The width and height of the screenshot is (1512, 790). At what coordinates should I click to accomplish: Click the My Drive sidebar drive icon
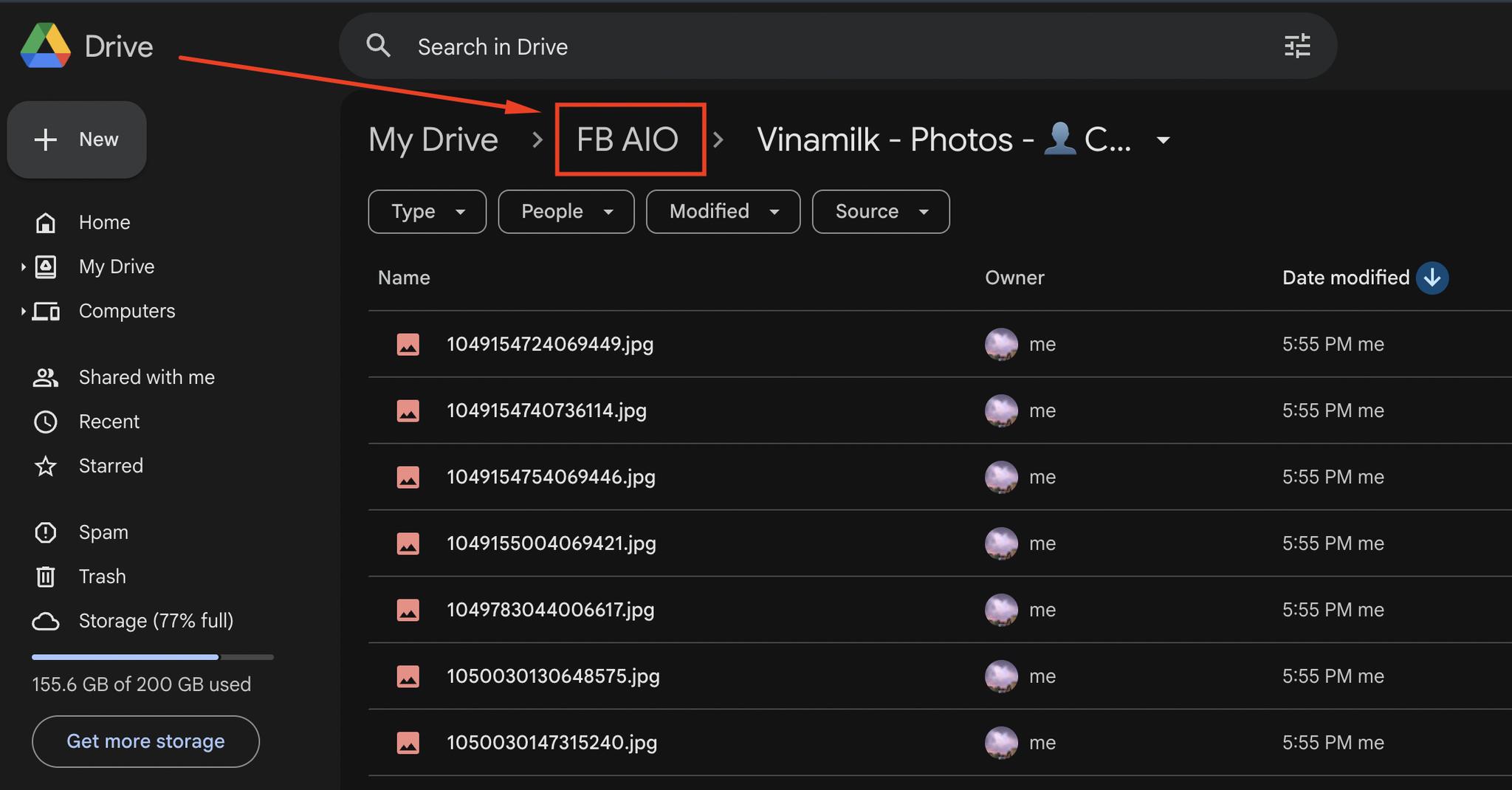46,267
